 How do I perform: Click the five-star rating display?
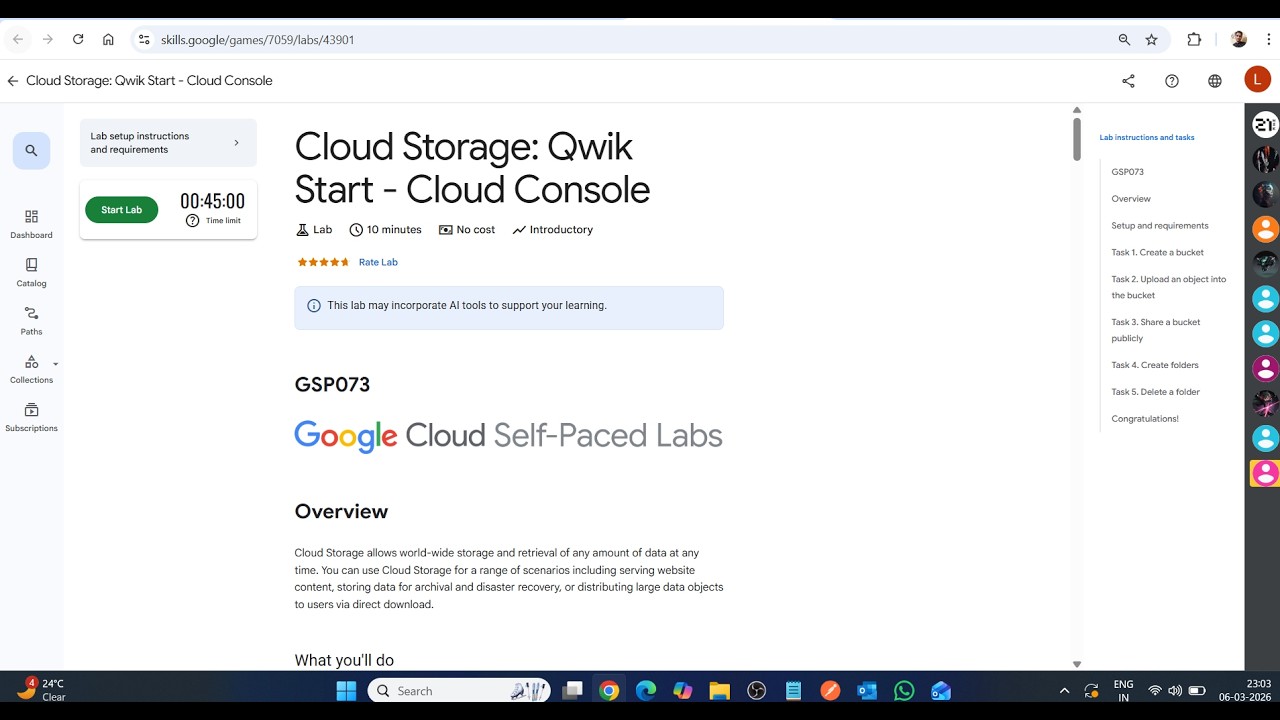click(323, 262)
